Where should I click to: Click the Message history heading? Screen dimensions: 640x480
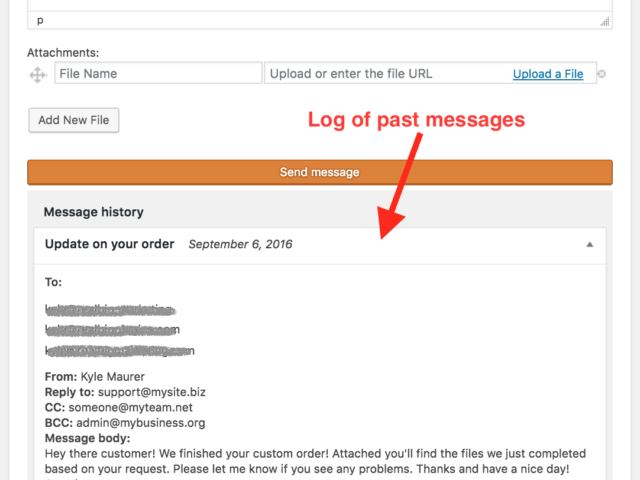[x=93, y=212]
